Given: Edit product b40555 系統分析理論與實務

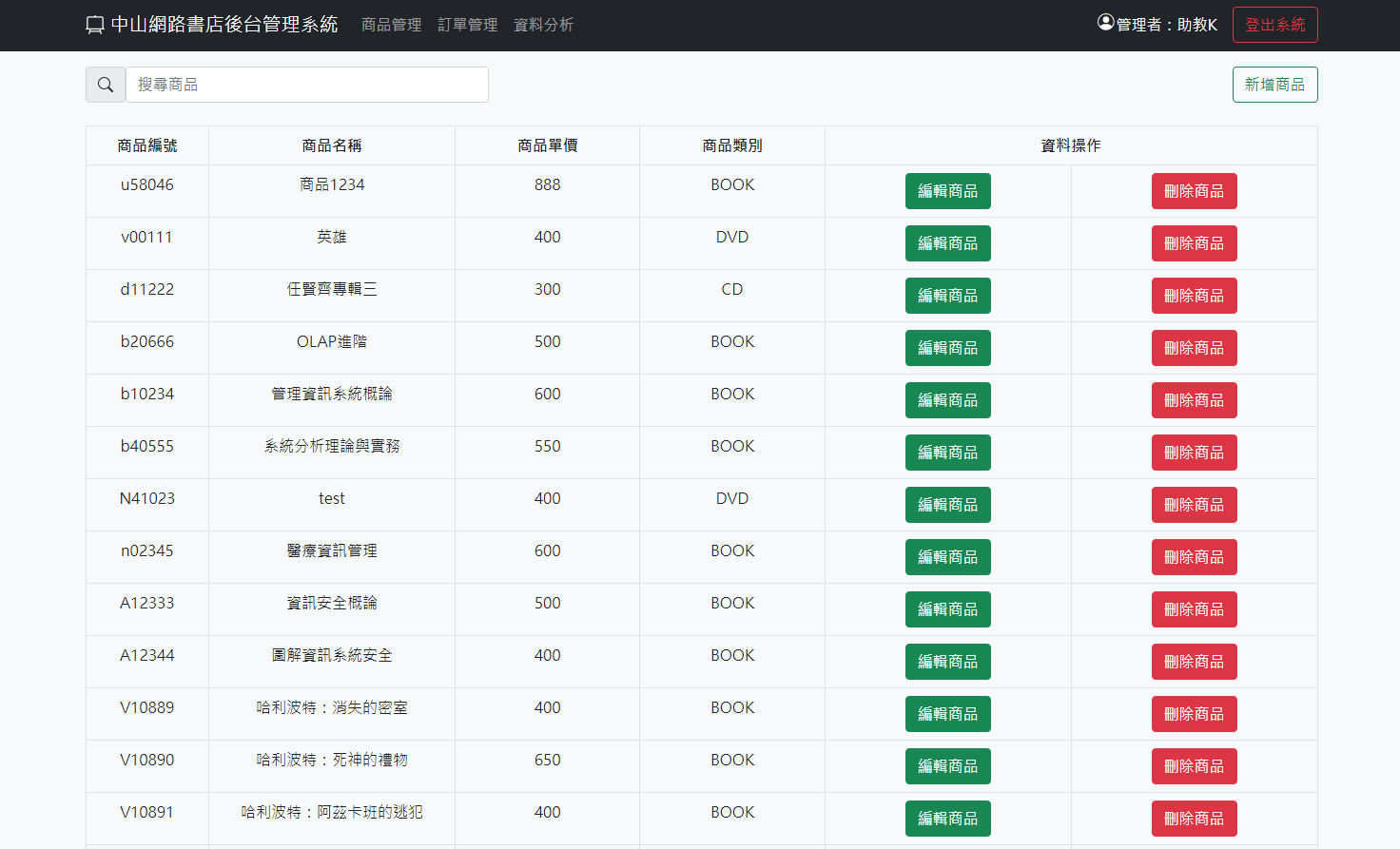Looking at the screenshot, I should click(947, 453).
